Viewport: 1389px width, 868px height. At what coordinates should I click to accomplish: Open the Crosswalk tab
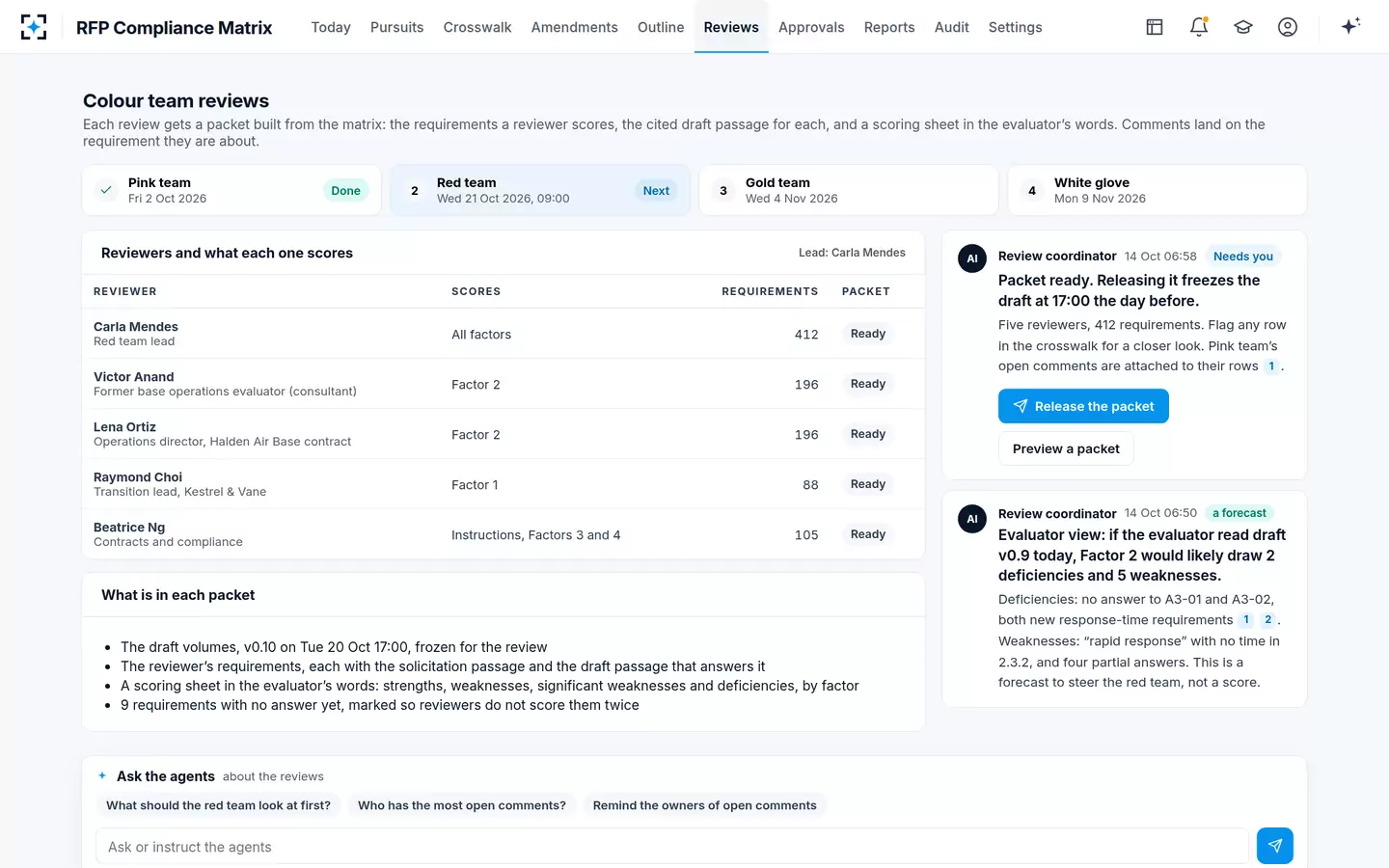click(477, 27)
